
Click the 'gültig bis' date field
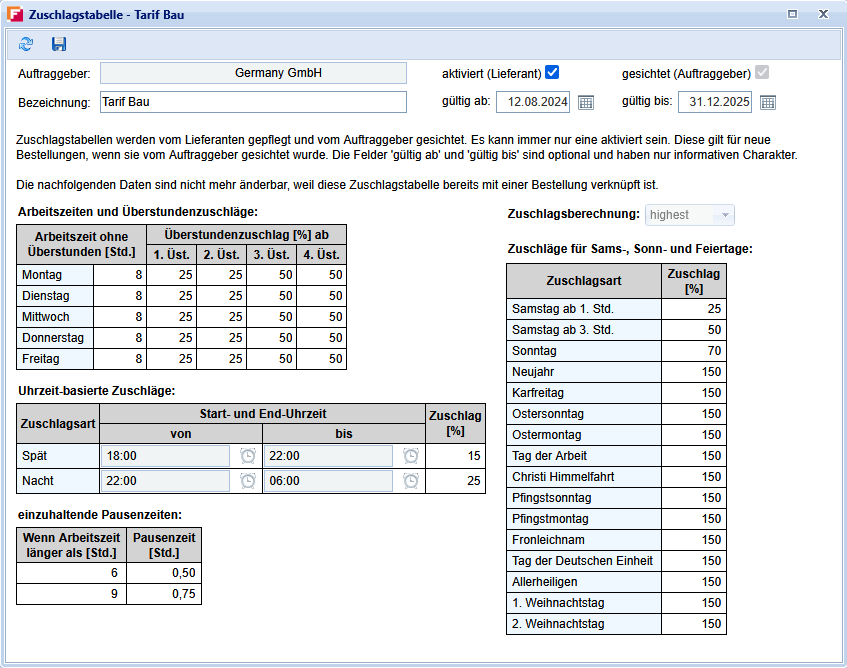pyautogui.click(x=715, y=102)
